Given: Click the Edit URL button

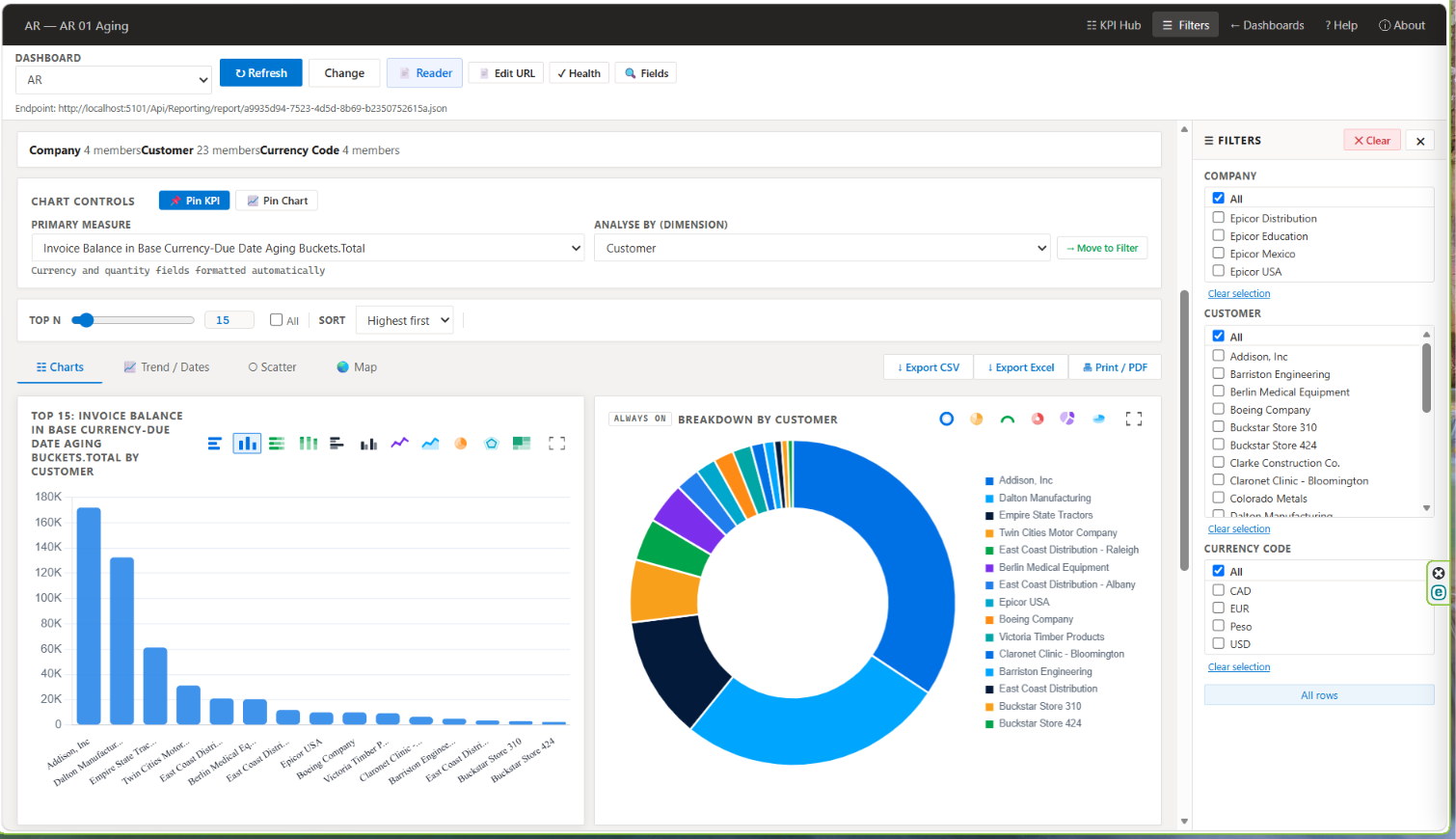Looking at the screenshot, I should tap(506, 73).
